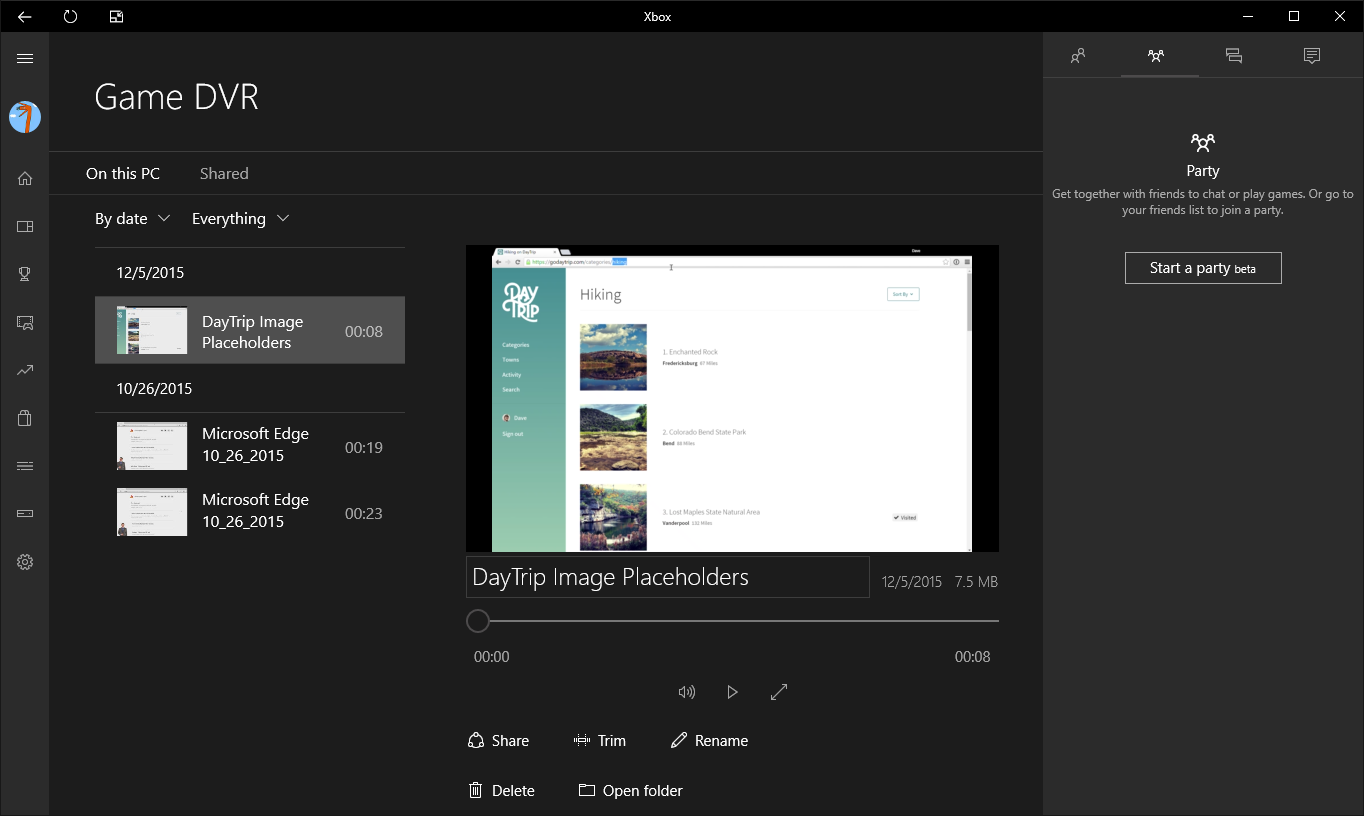Open the user profile avatar
This screenshot has height=816, width=1364.
(x=25, y=117)
